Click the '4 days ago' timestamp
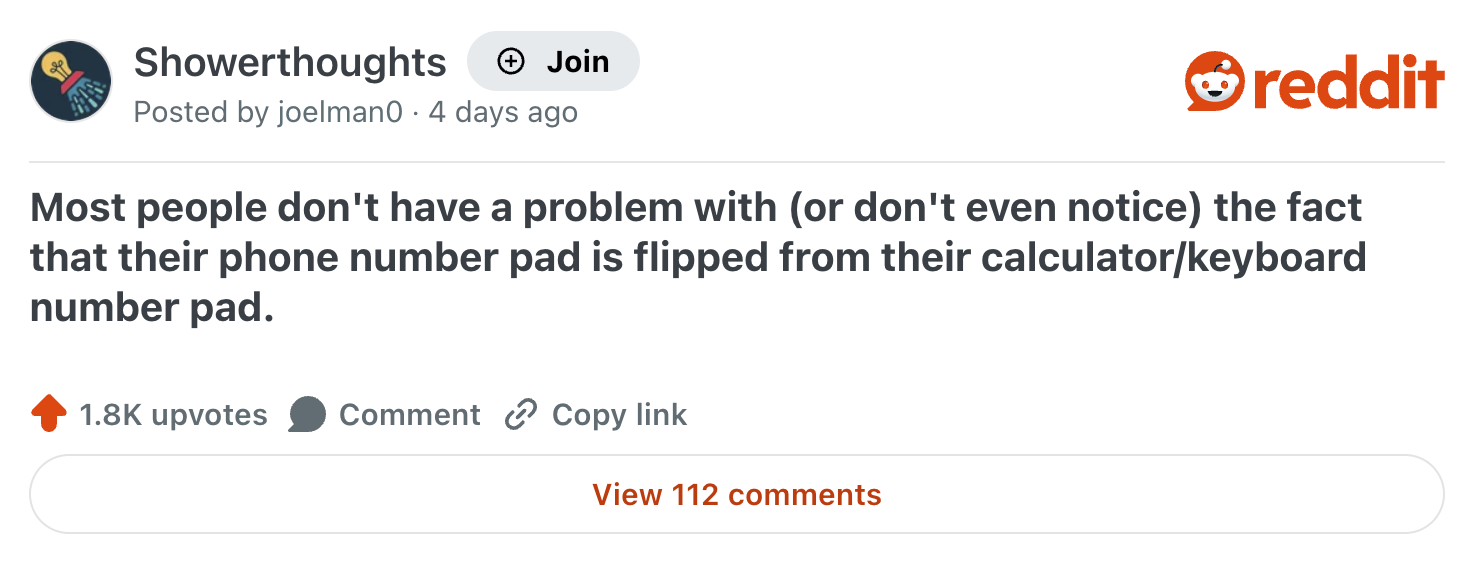 (503, 111)
